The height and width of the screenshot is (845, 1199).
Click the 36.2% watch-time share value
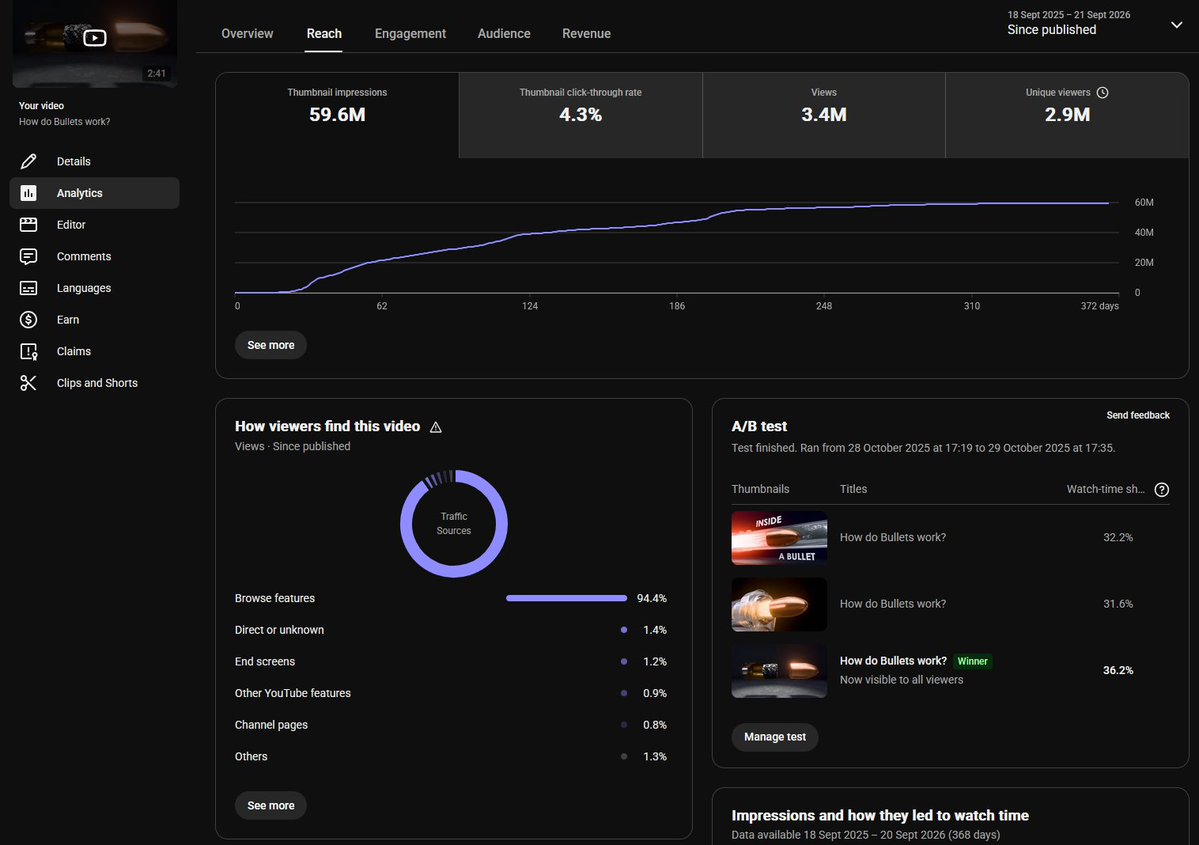[x=1118, y=671]
